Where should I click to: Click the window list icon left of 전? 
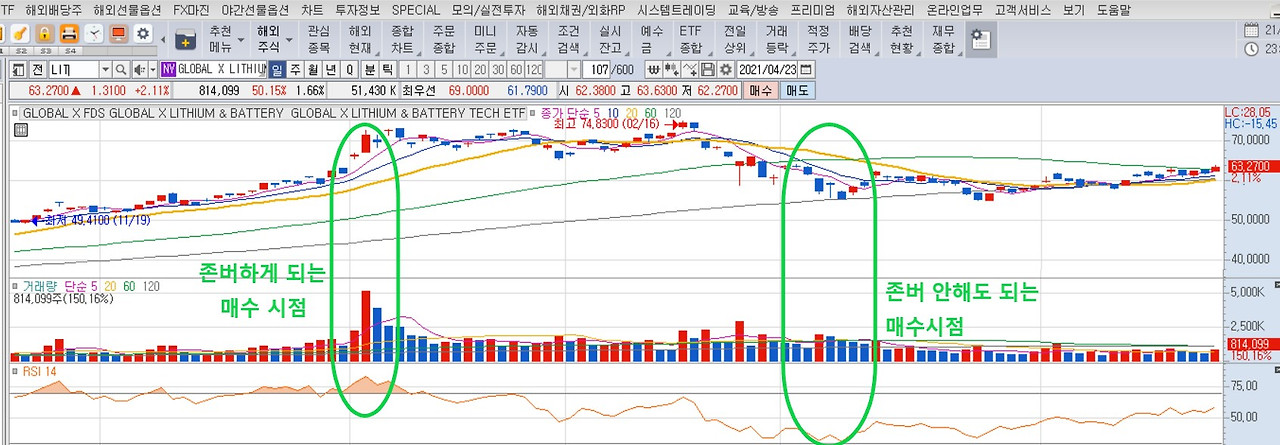[17, 70]
